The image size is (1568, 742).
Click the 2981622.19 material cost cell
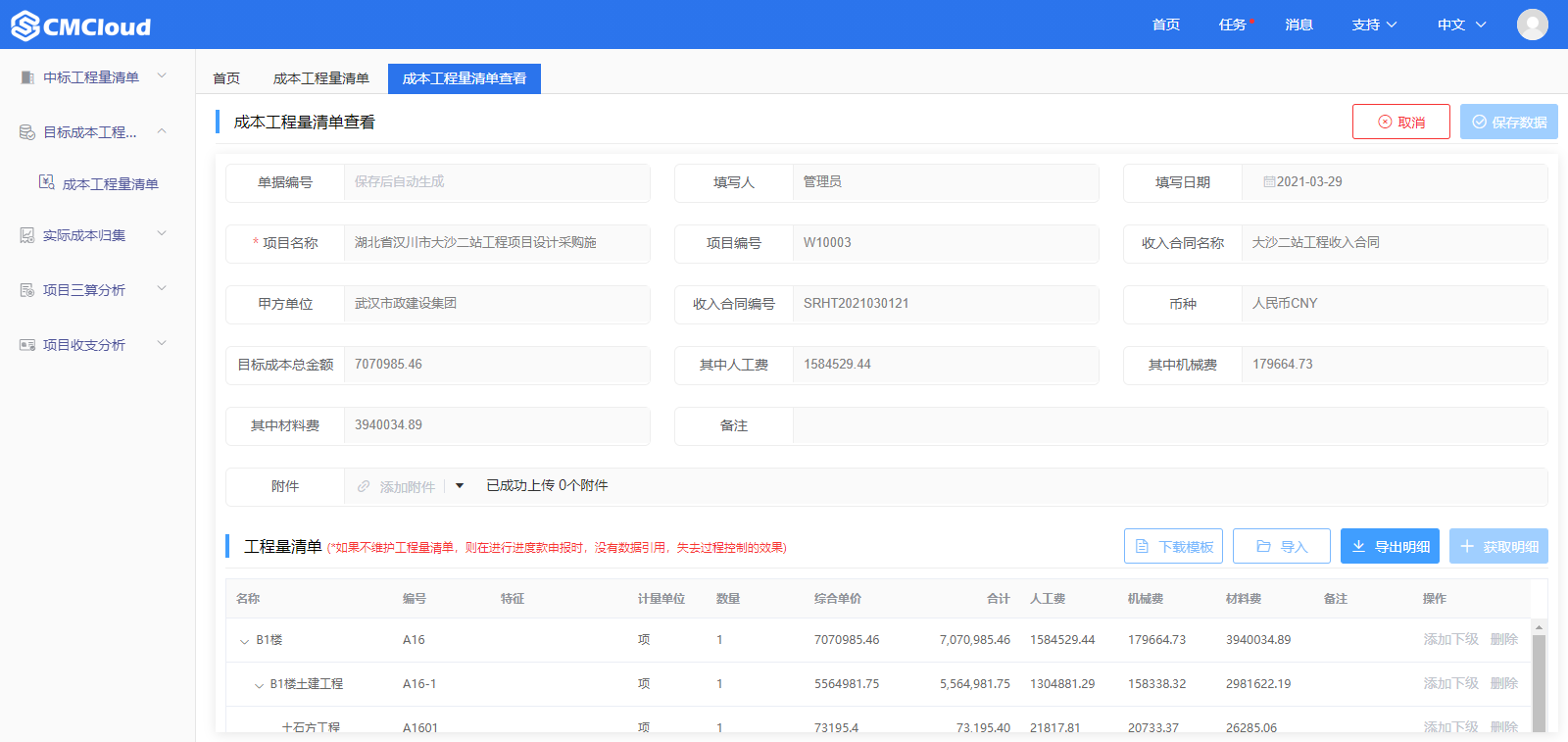coord(1258,683)
